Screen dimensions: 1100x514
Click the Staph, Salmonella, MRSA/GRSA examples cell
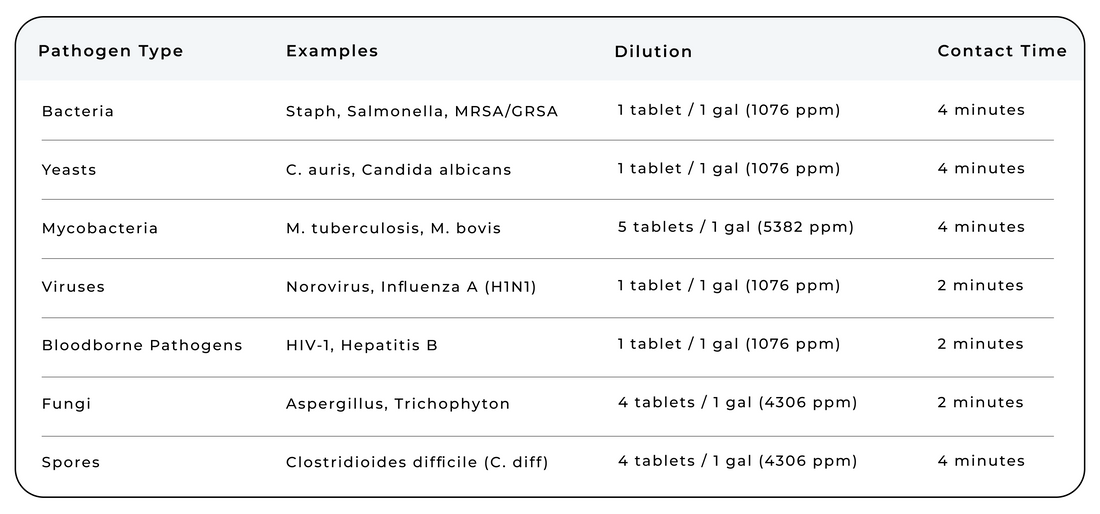coord(422,111)
